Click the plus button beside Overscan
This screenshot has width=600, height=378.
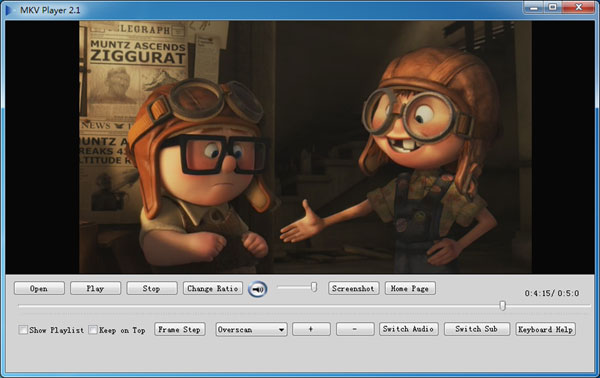pyautogui.click(x=311, y=329)
